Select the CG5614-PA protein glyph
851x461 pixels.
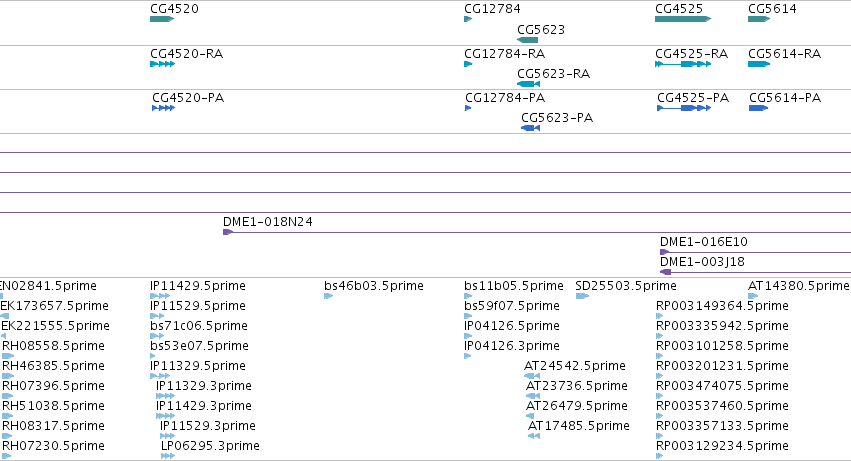(x=758, y=108)
